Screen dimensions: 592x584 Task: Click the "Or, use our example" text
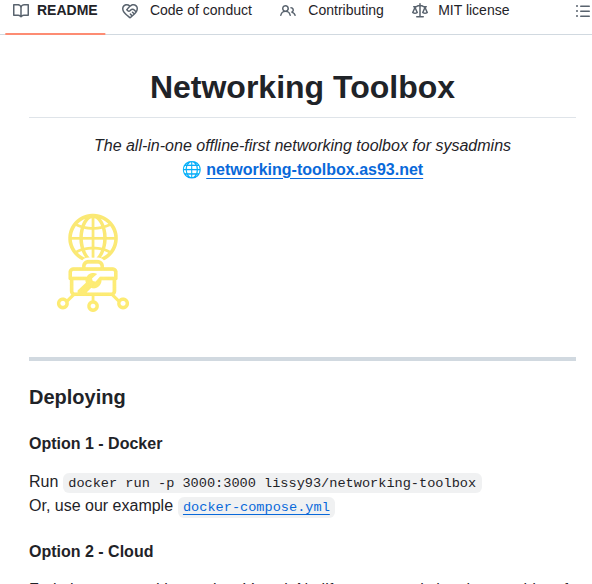click(101, 505)
